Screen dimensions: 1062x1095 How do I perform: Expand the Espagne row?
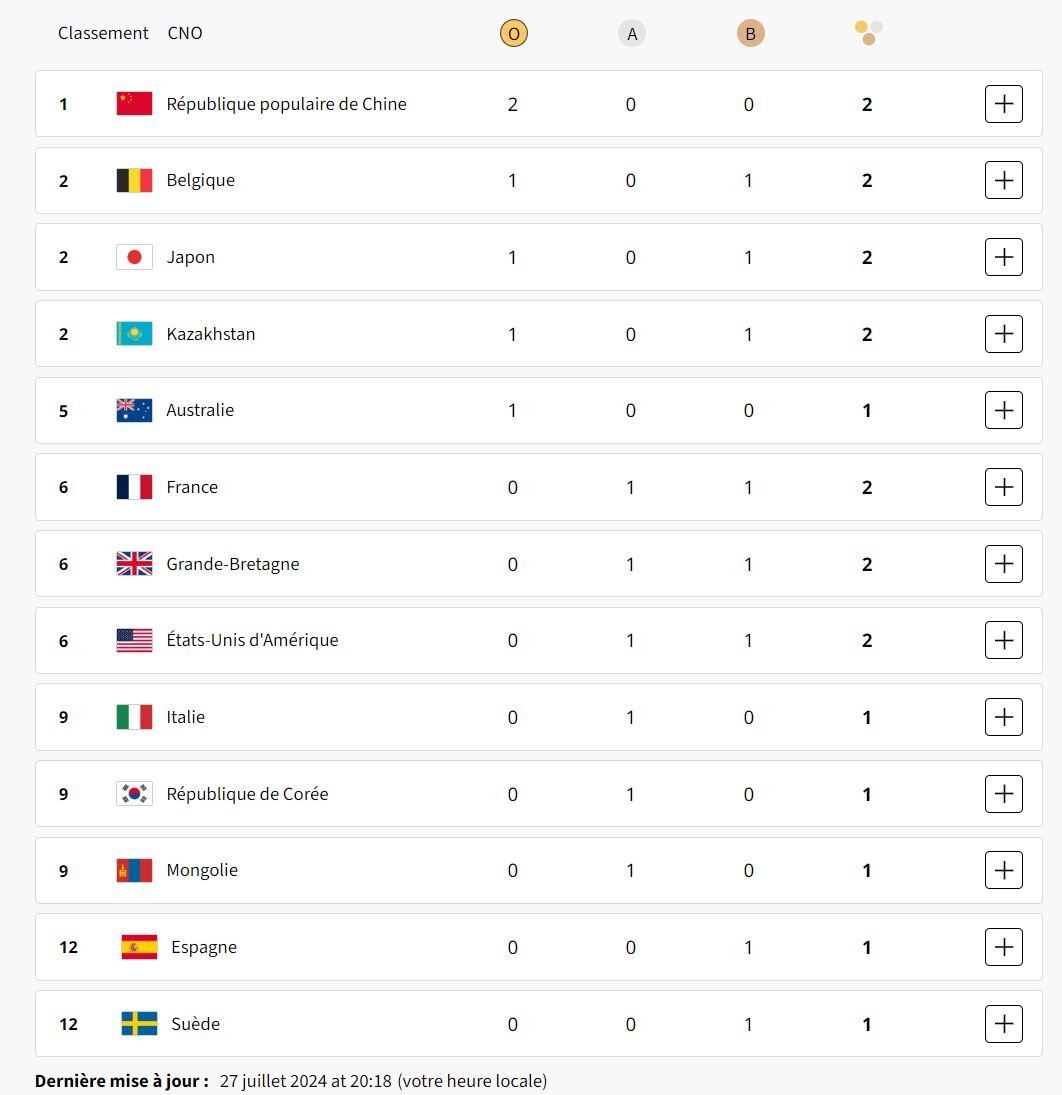1003,947
